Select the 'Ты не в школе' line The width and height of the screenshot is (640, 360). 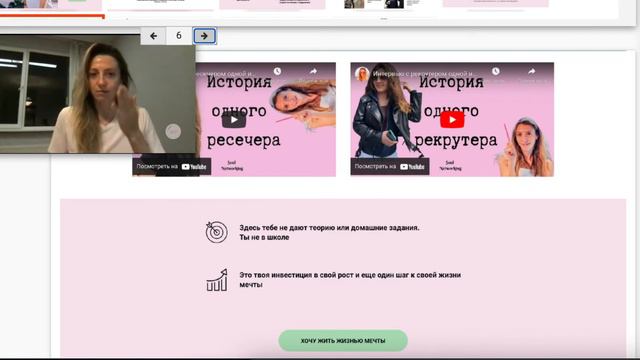(264, 237)
